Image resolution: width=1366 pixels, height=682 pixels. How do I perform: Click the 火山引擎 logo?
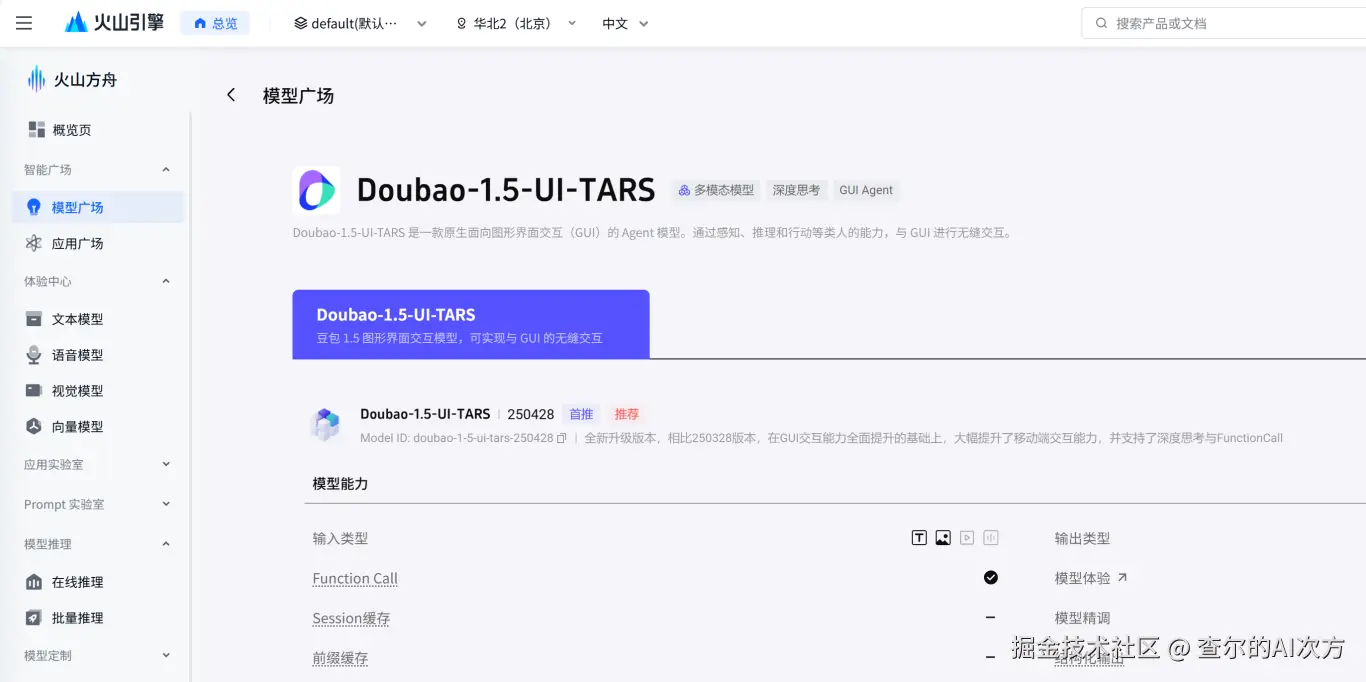(114, 22)
